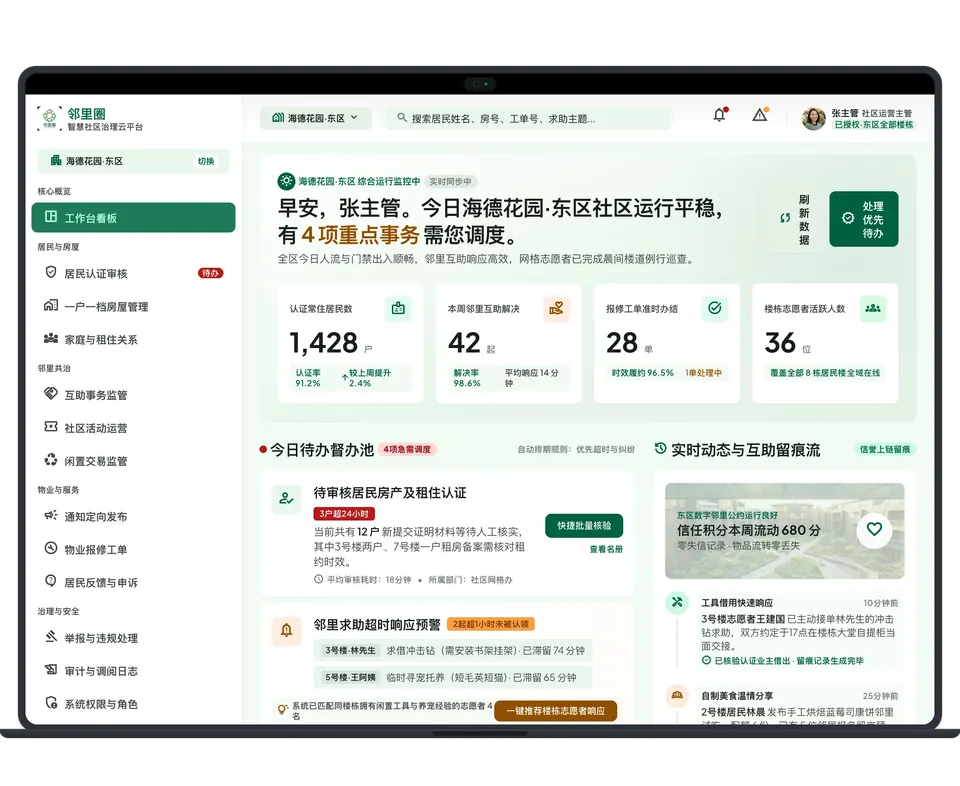Click the house icon for 一户一档房屋管理
The width and height of the screenshot is (960, 786).
[x=51, y=305]
